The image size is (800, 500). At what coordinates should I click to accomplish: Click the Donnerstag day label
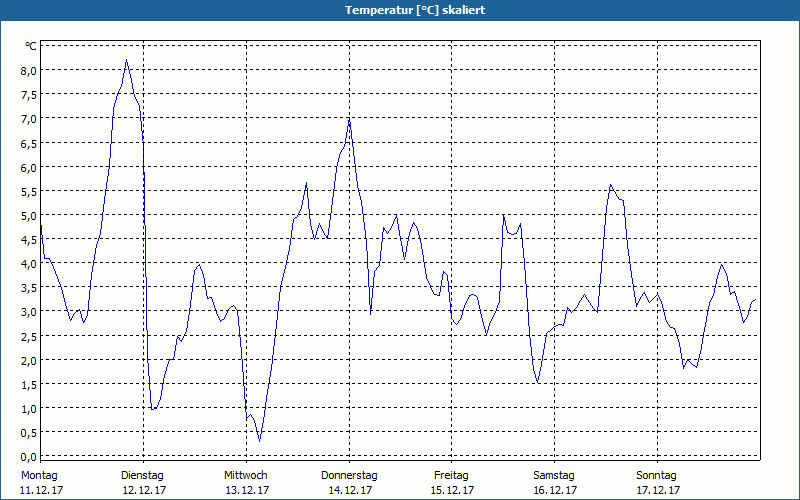tap(349, 475)
